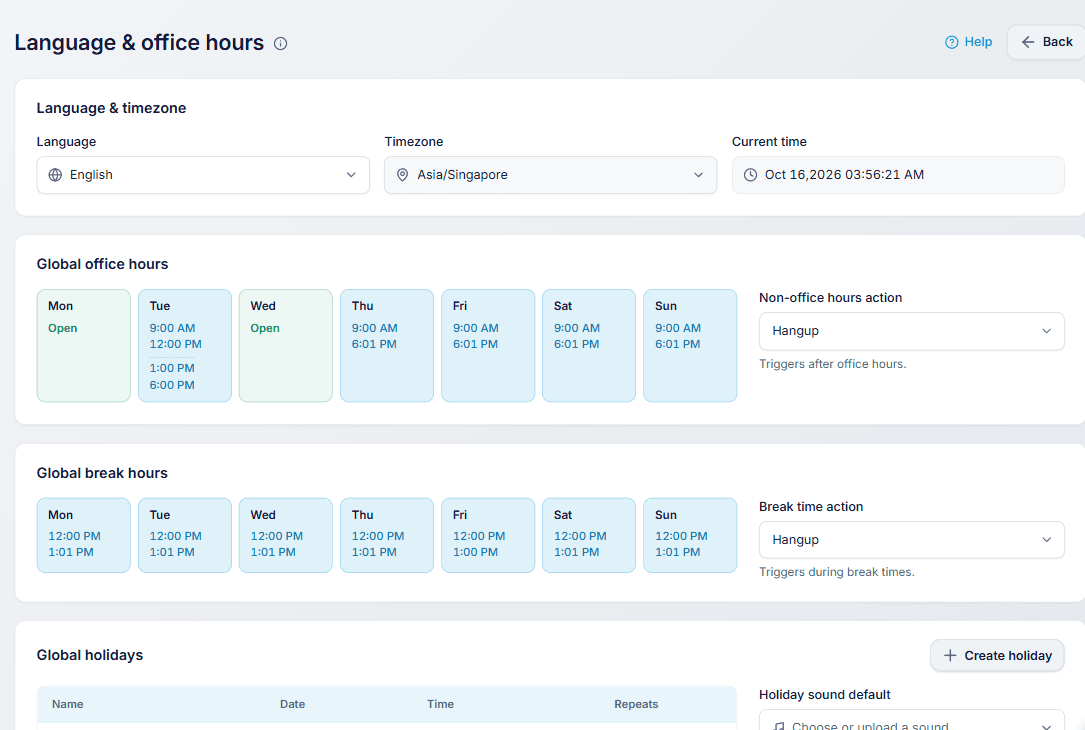The height and width of the screenshot is (730, 1085).
Task: Click the 'Holiday sound default' label
Action: coord(824,695)
